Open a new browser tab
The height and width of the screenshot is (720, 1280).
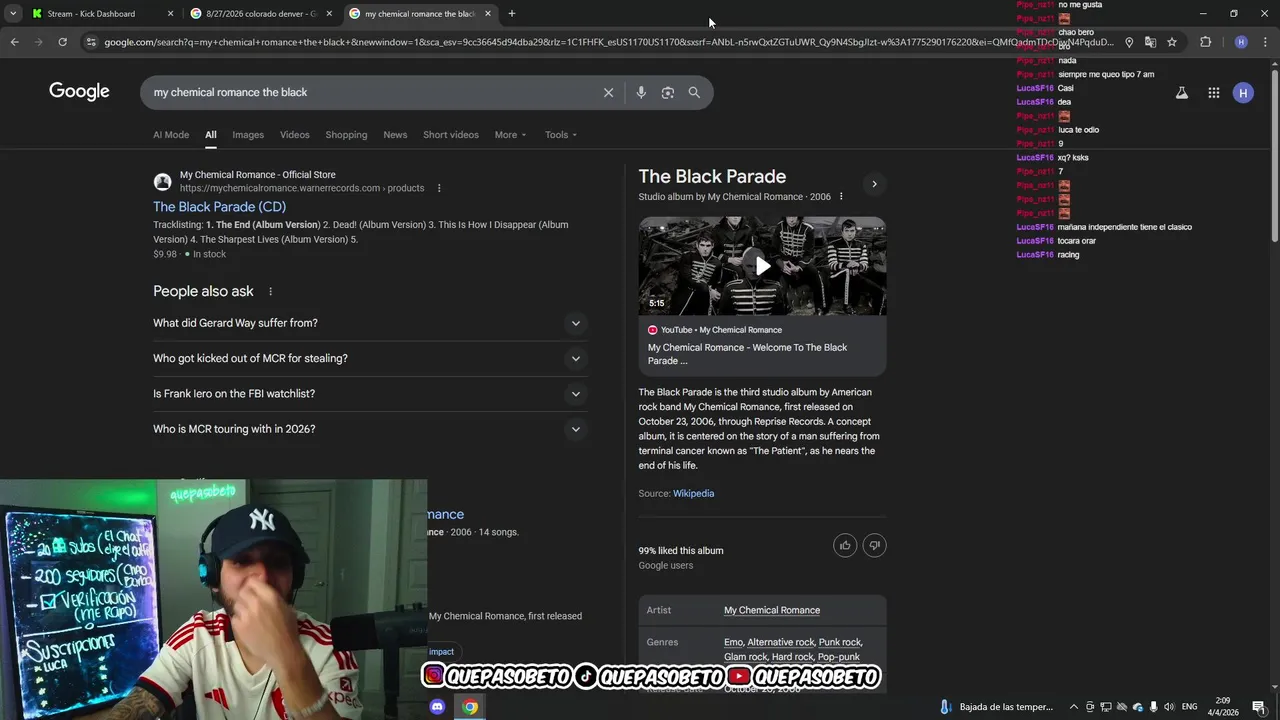(512, 14)
